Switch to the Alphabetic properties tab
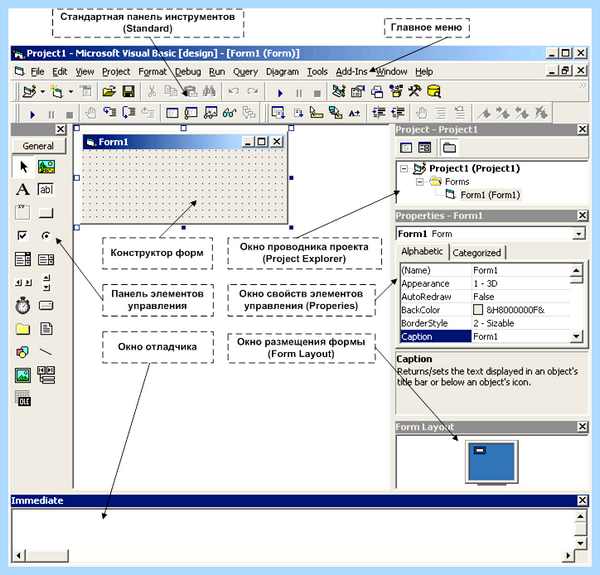This screenshot has width=600, height=575. (422, 251)
